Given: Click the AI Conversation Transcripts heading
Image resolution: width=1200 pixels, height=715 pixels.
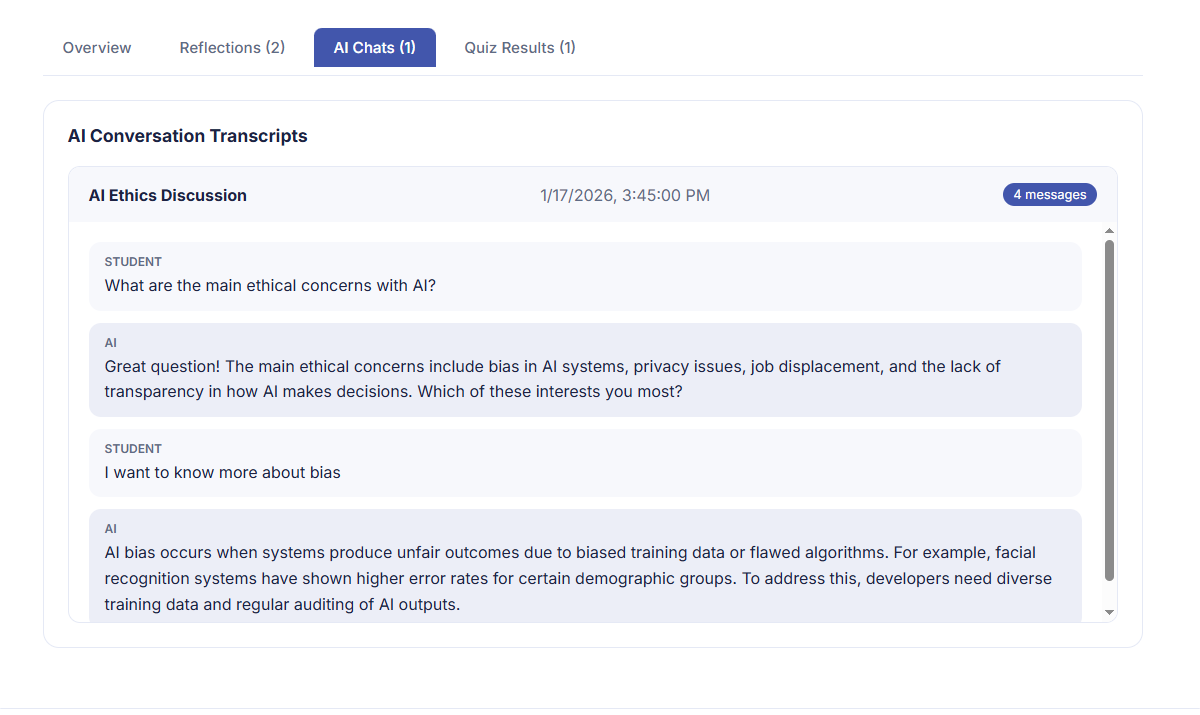Looking at the screenshot, I should coord(188,136).
